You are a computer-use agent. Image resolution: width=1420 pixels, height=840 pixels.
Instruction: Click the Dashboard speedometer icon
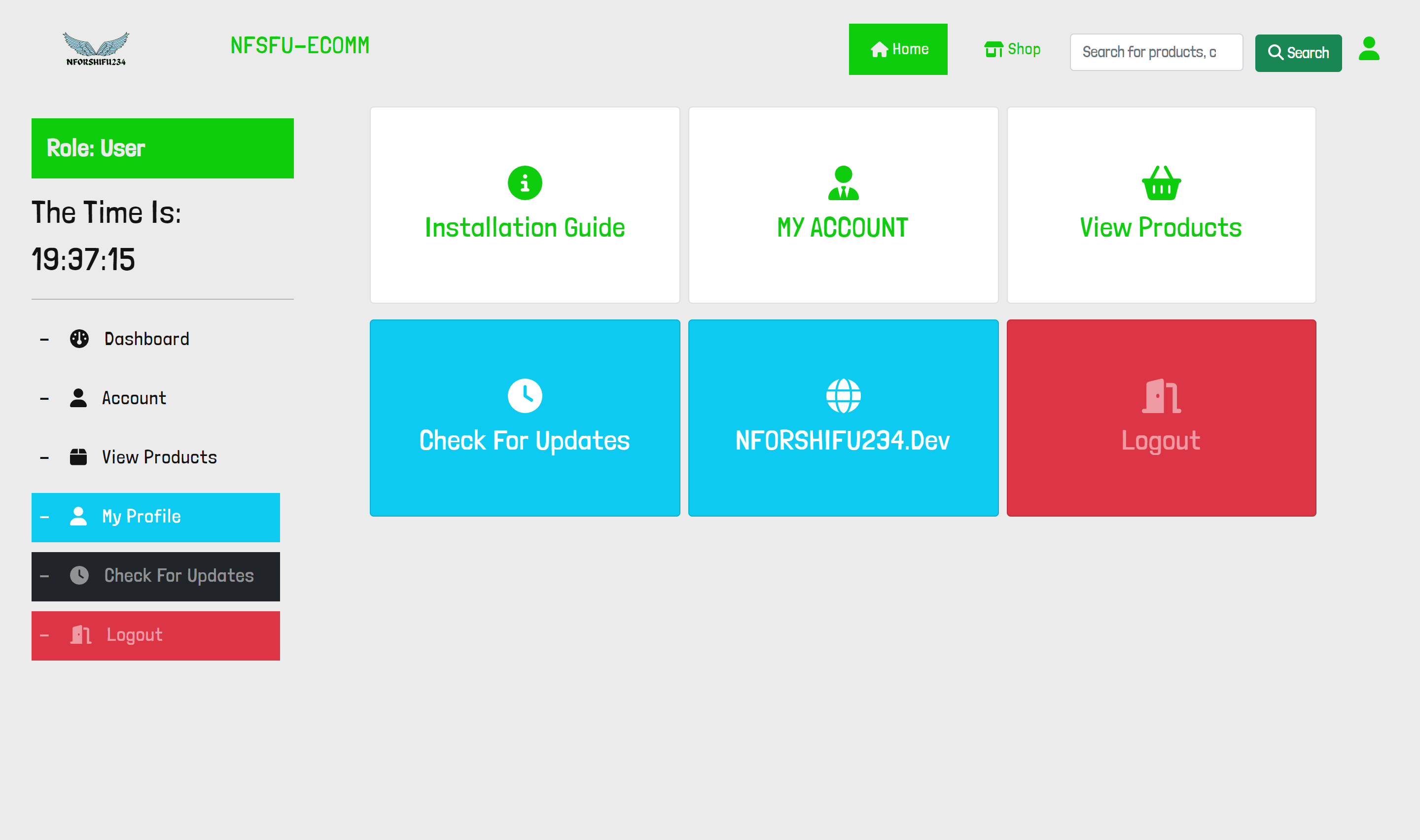pos(79,338)
